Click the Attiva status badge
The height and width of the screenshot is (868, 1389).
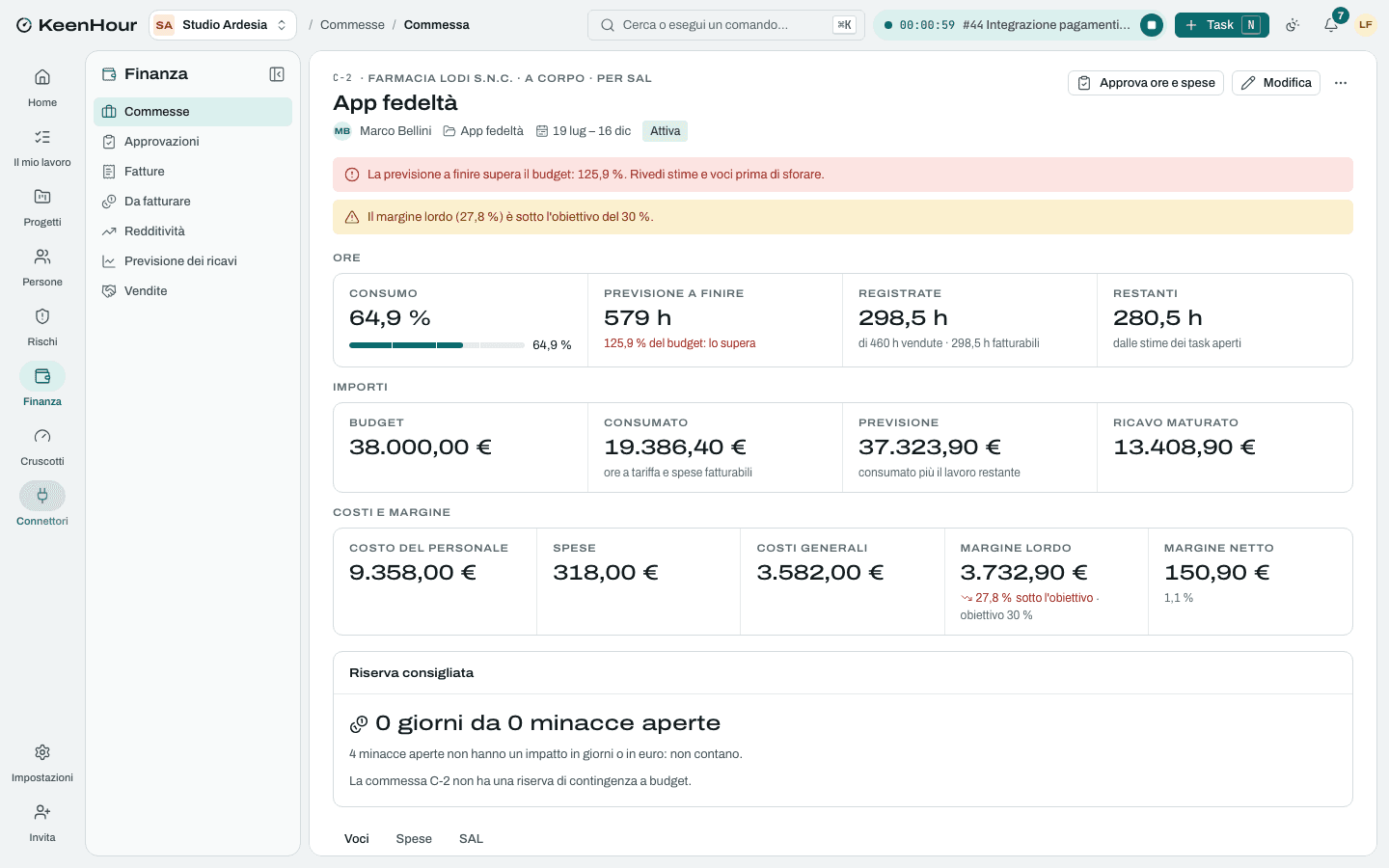[666, 131]
